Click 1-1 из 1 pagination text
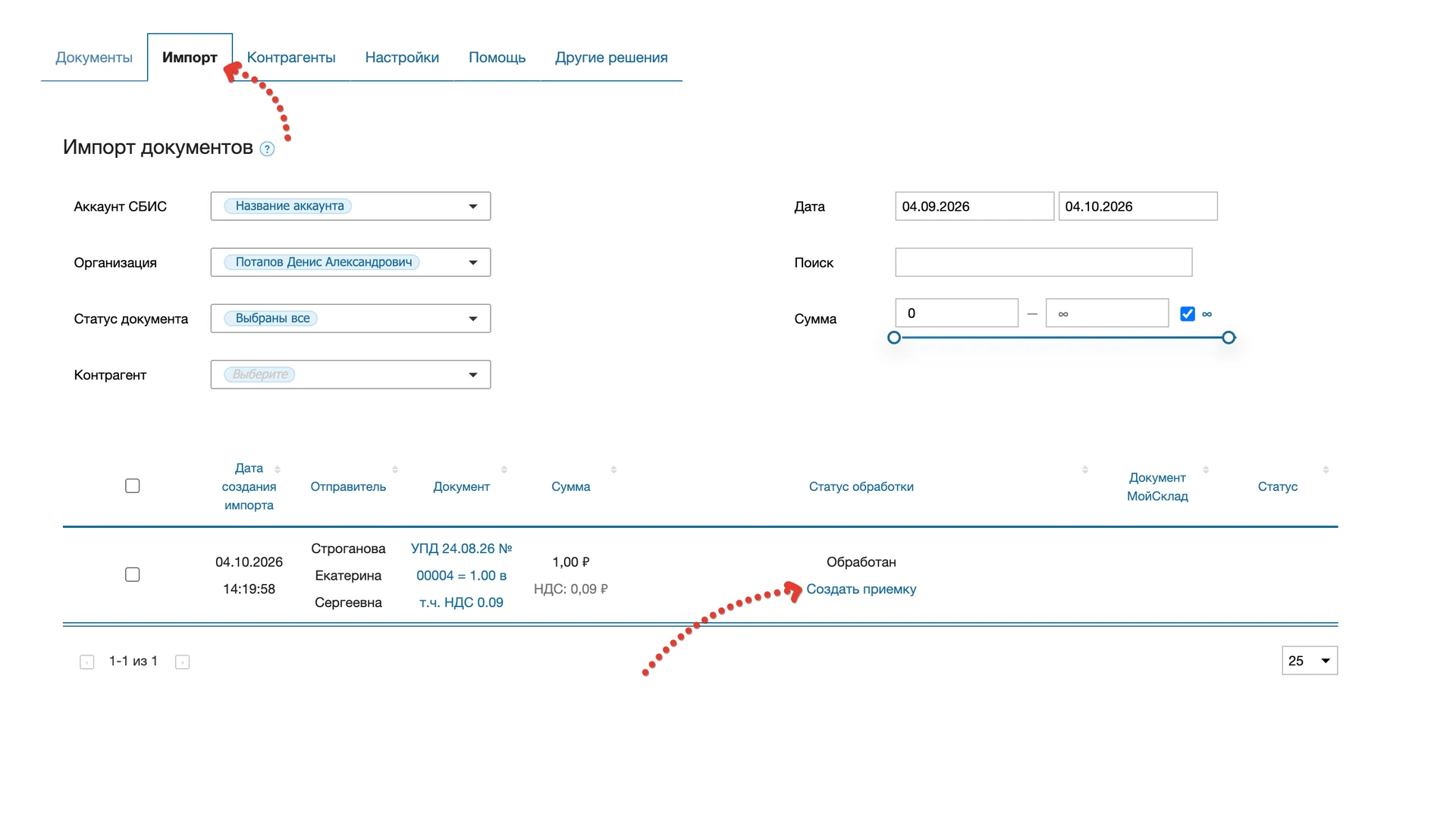 pyautogui.click(x=133, y=661)
